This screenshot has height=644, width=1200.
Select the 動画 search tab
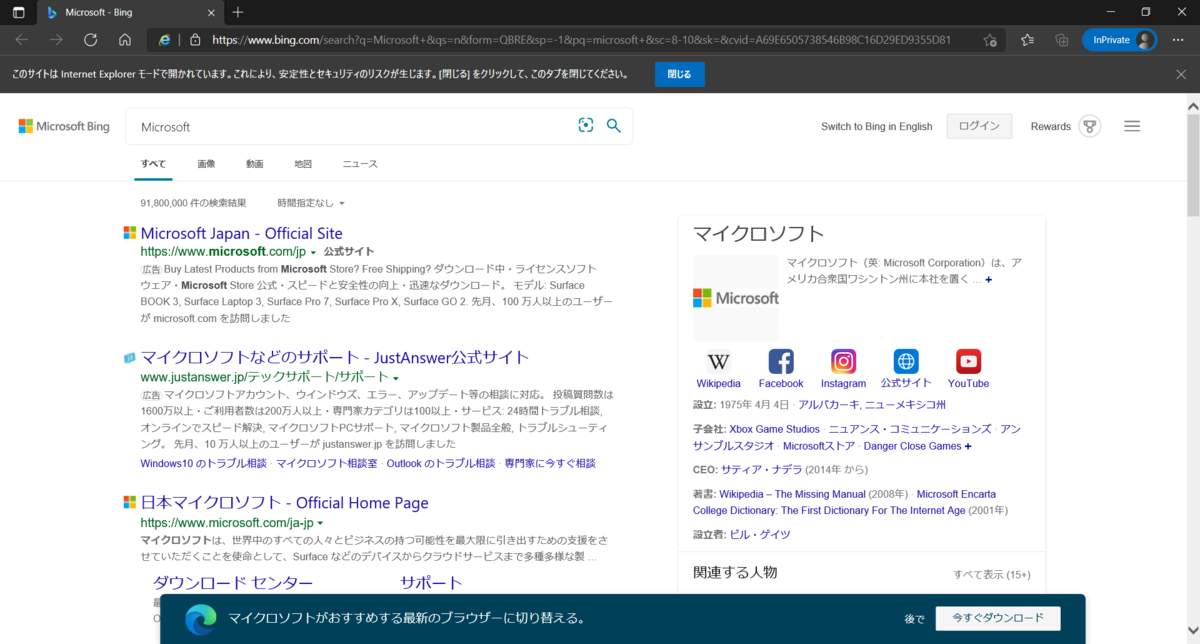255,164
